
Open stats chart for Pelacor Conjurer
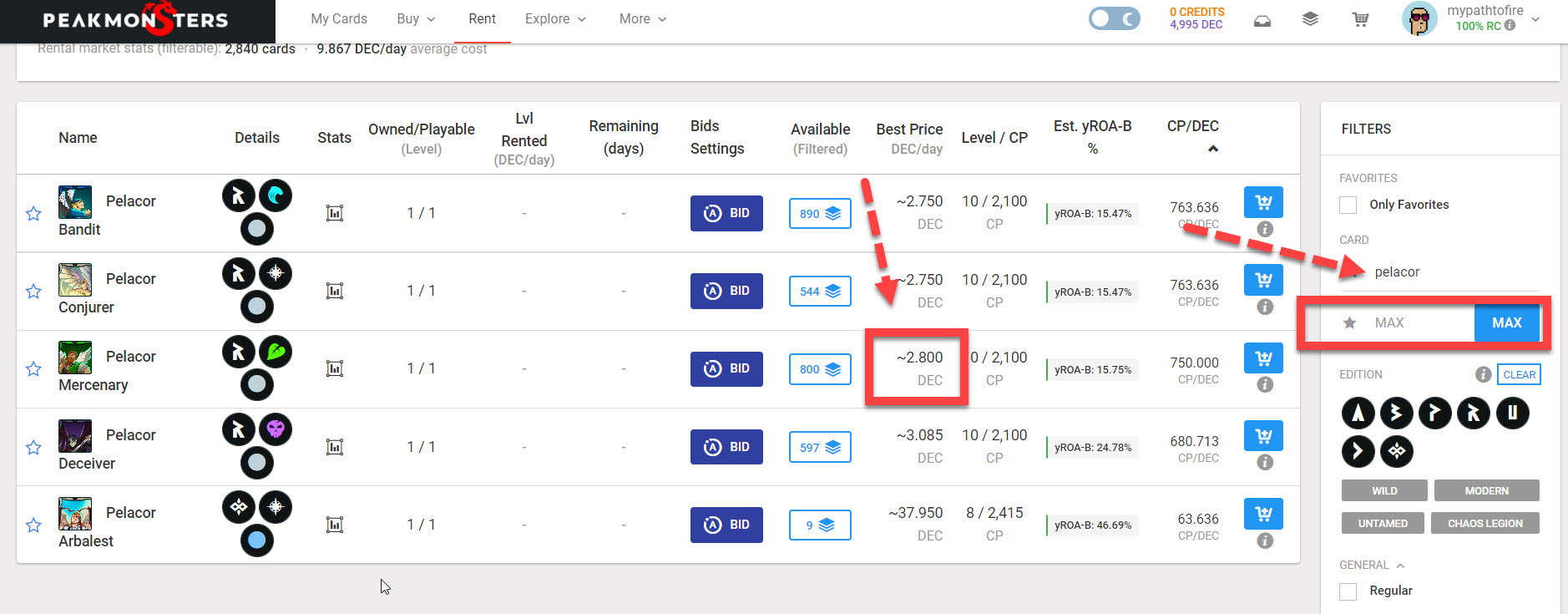point(335,291)
